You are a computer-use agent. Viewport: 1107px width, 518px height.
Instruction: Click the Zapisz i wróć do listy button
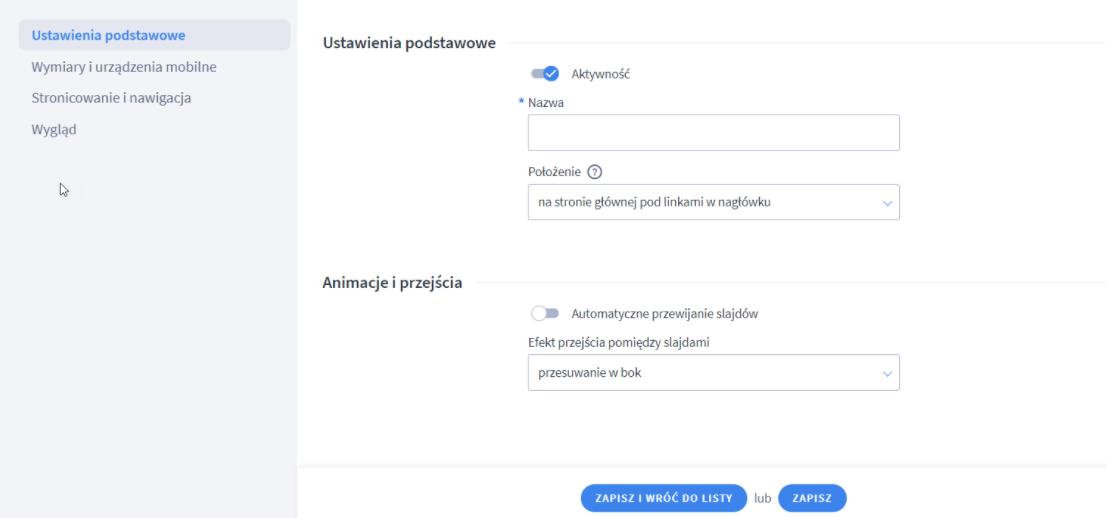point(664,498)
